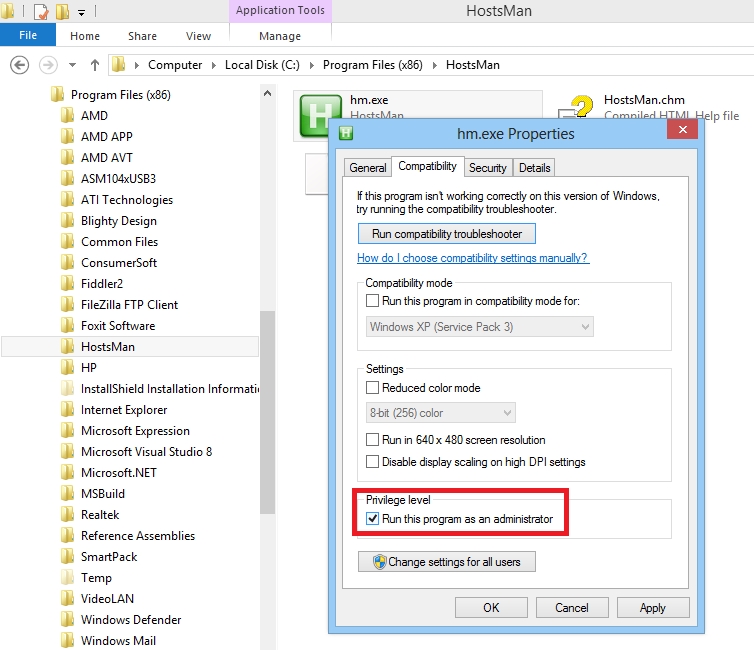
Task: Click the Microsoft.NET folder icon
Action: point(67,473)
